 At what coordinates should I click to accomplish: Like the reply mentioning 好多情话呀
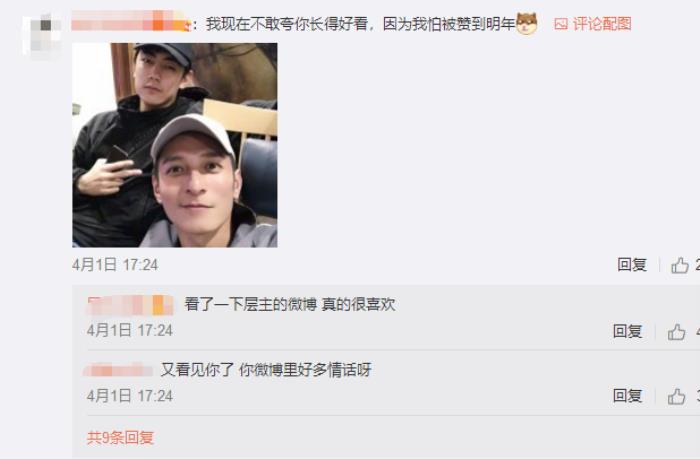[x=676, y=396]
